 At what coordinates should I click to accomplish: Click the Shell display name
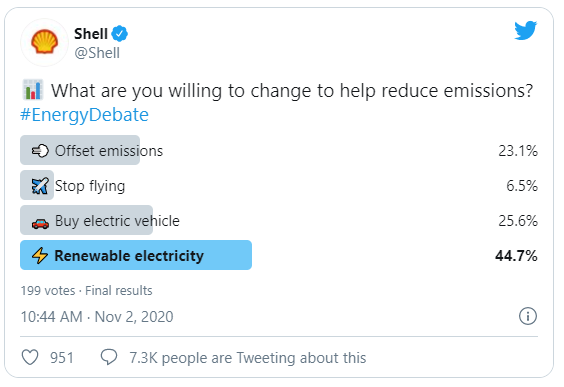(91, 34)
